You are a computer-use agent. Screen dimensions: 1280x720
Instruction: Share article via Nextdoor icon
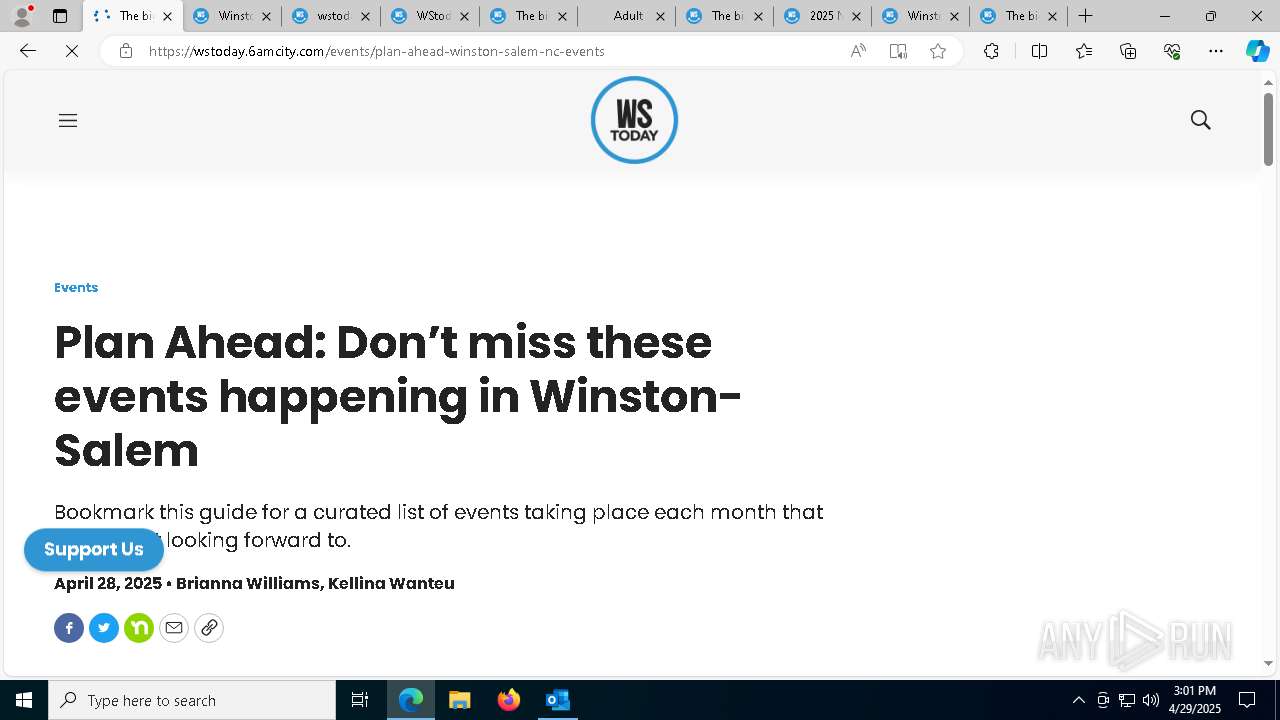point(139,628)
